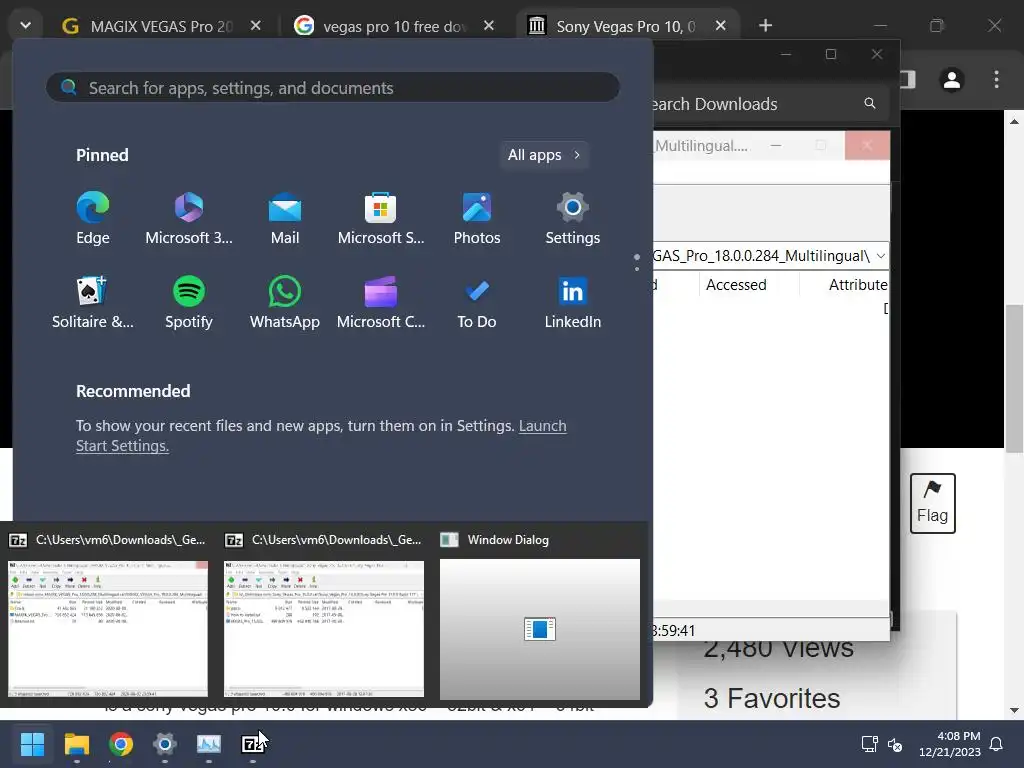Launch the Mail app
1024x768 pixels.
[285, 219]
